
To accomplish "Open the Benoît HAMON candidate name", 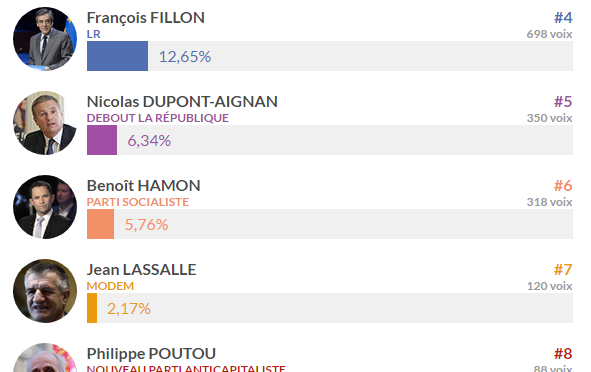I will (x=144, y=186).
